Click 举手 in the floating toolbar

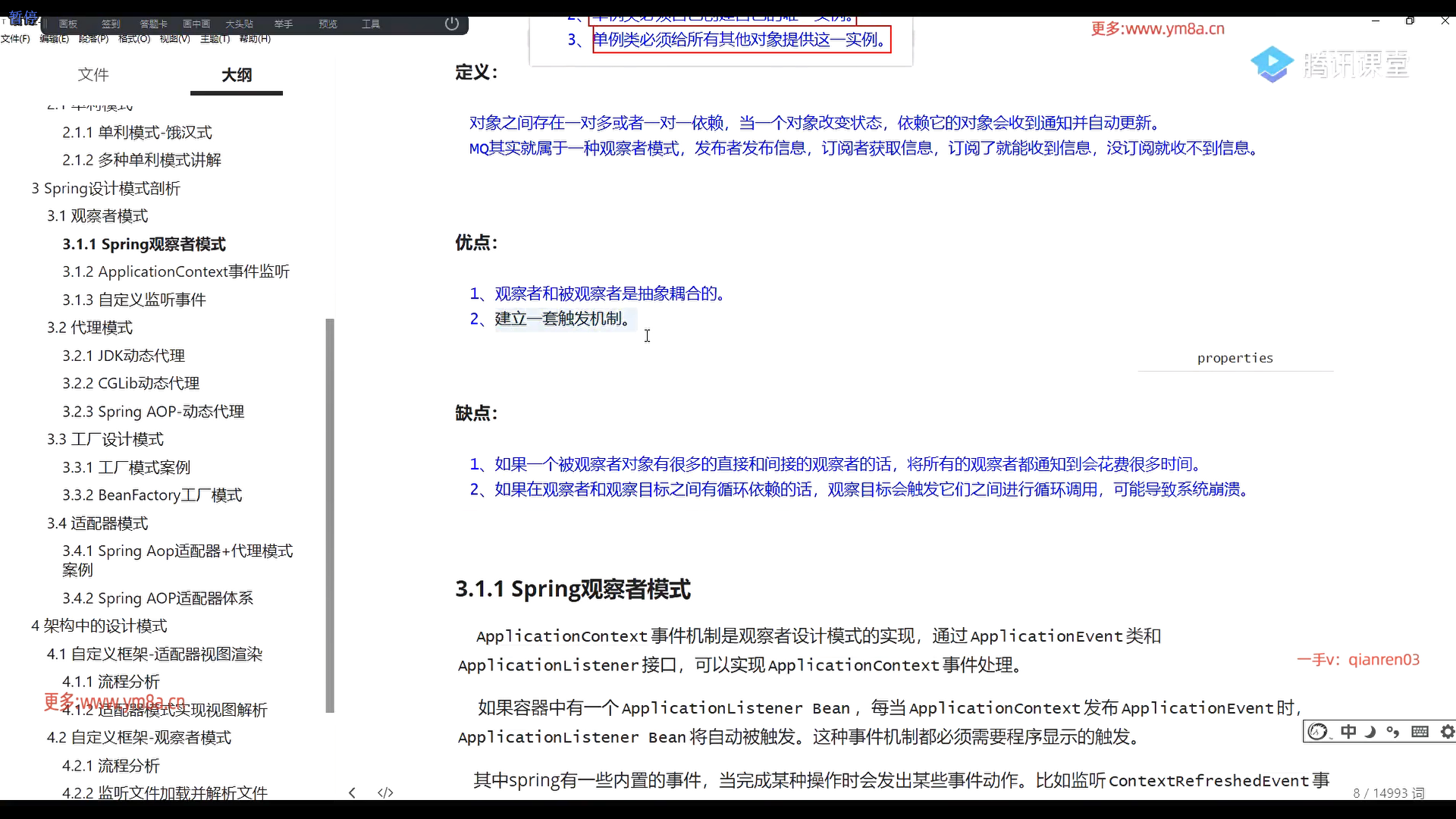(284, 24)
